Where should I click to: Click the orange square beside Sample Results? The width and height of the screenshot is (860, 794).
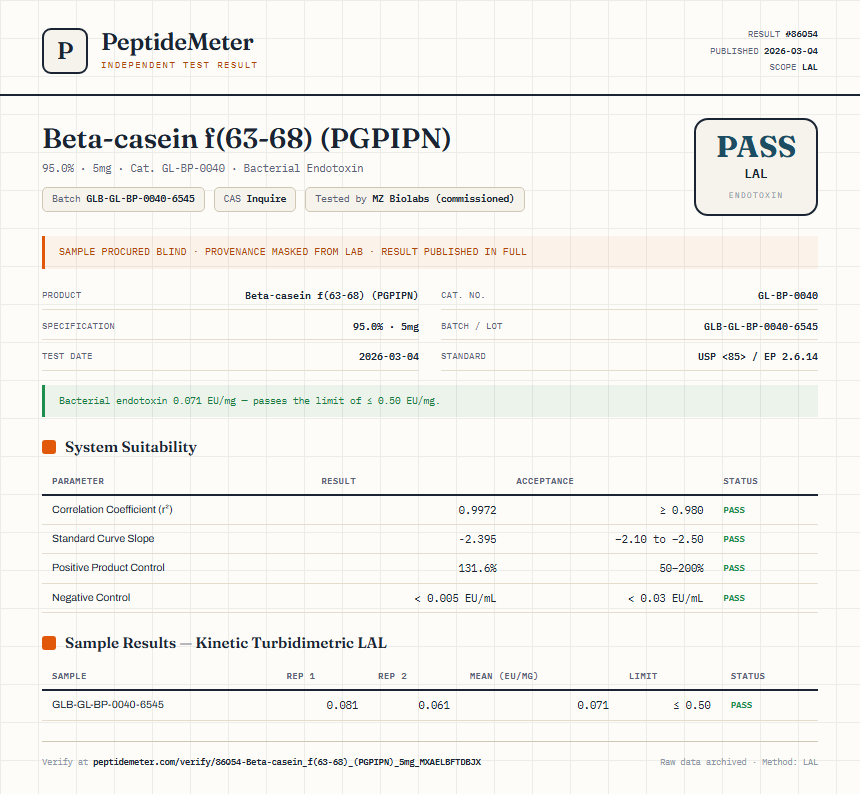(x=49, y=643)
